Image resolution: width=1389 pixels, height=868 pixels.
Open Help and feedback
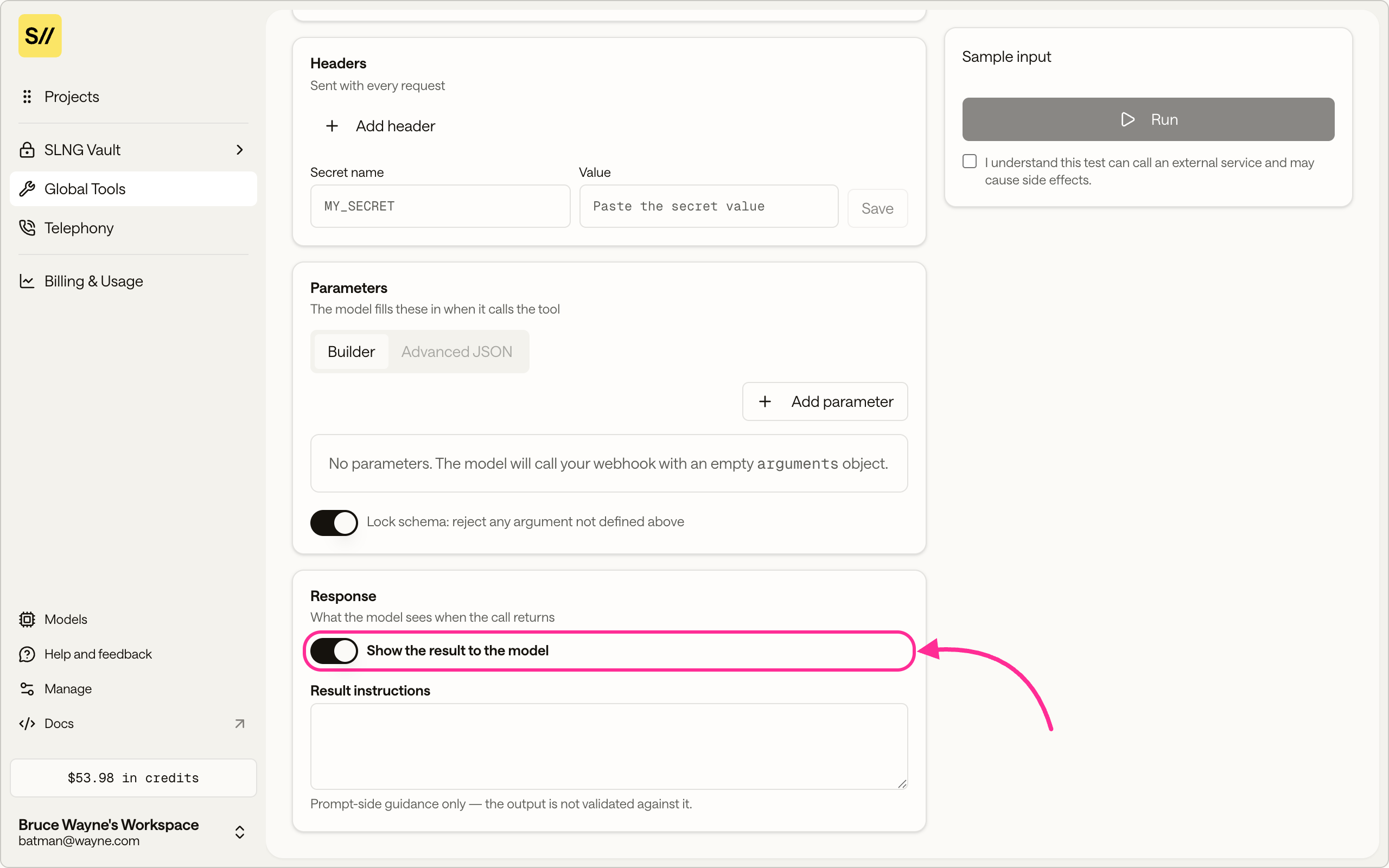point(133,654)
